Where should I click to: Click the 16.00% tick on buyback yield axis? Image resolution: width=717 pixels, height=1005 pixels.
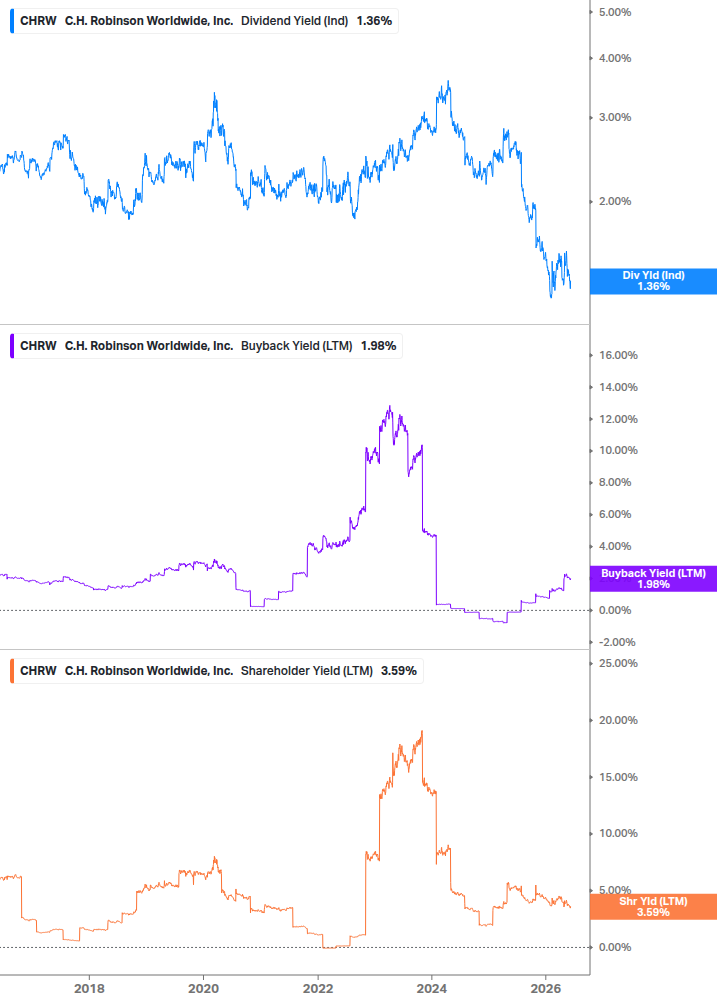pos(618,355)
